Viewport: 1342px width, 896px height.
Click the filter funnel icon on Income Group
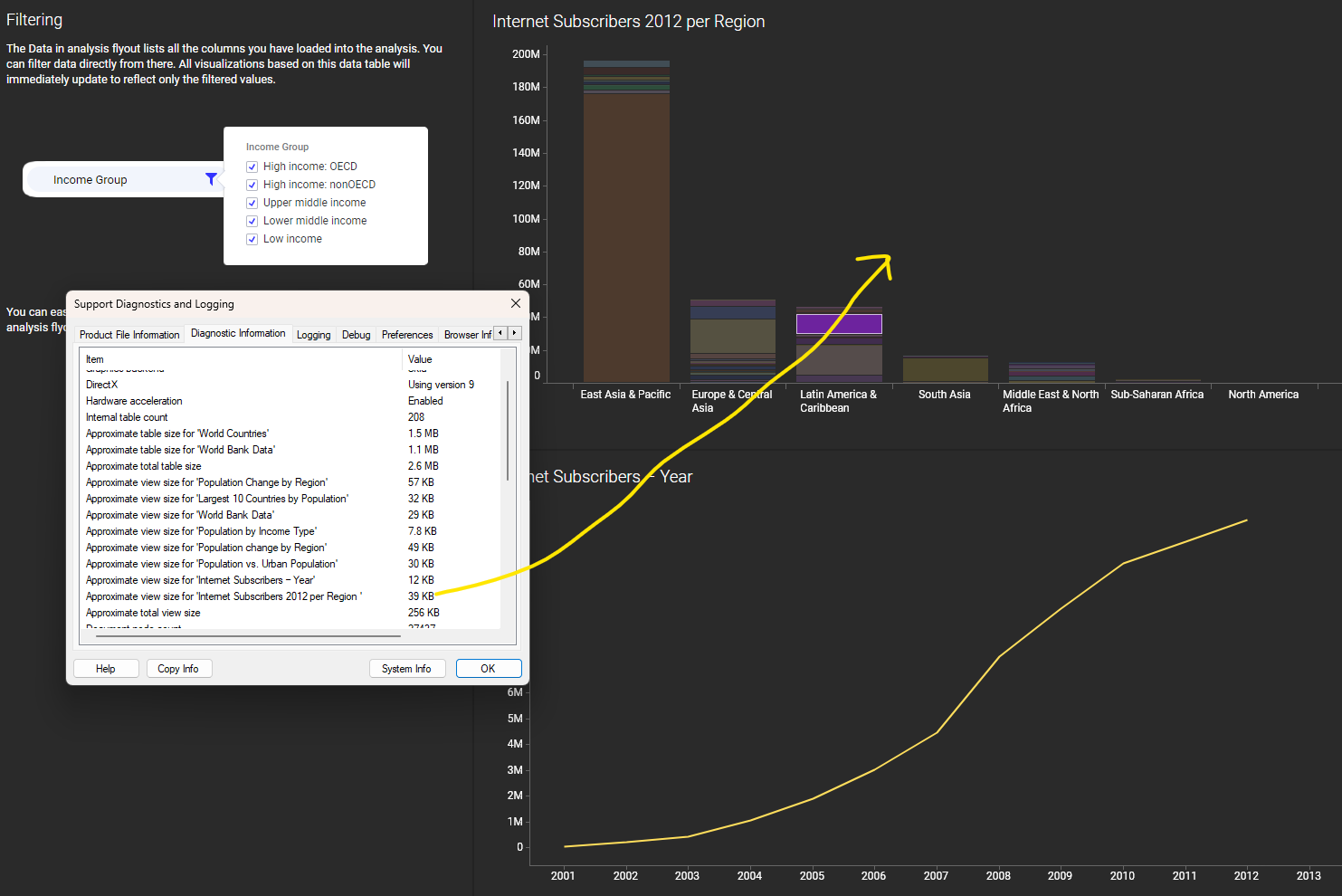211,179
